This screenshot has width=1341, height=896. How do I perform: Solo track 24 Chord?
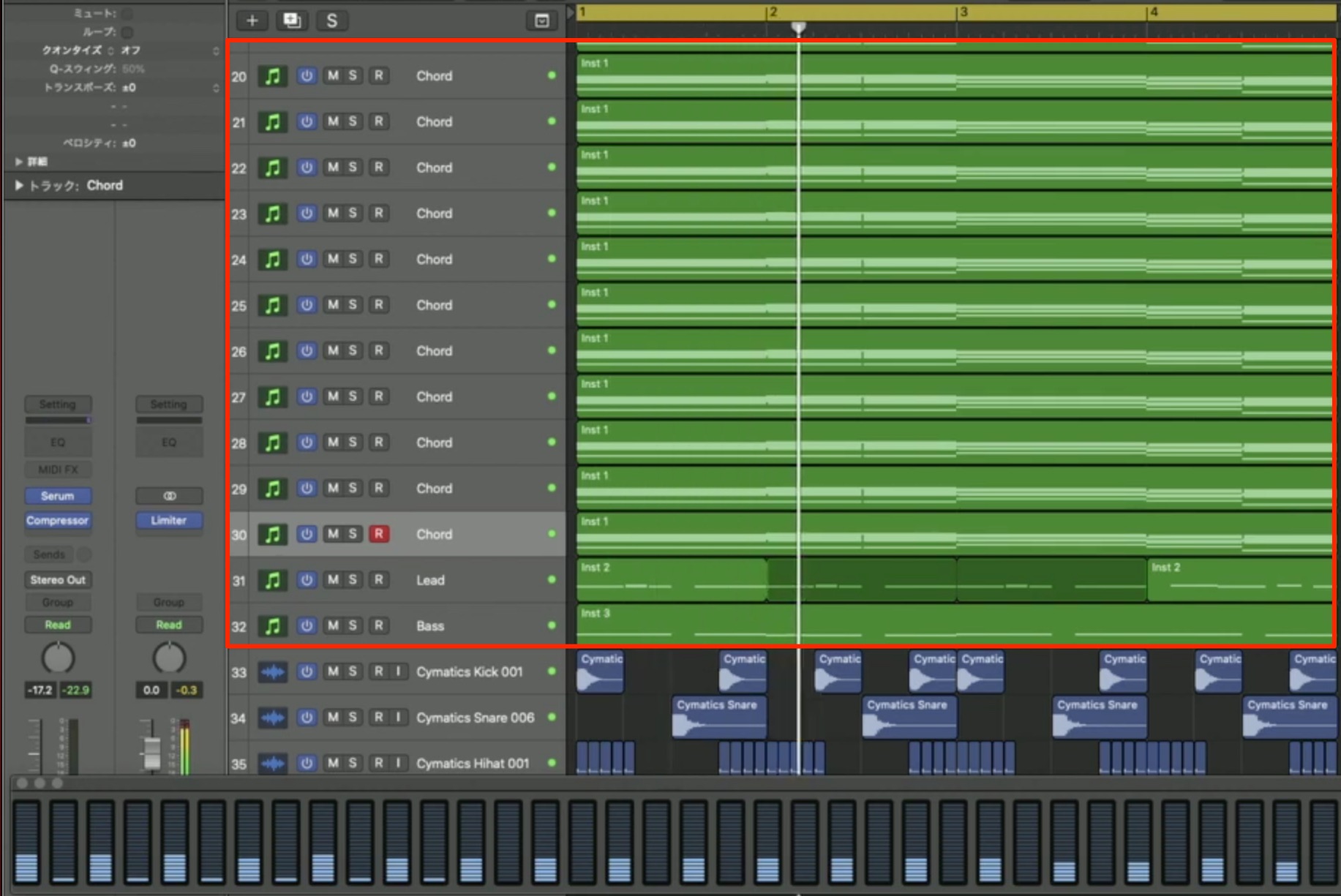coord(353,259)
